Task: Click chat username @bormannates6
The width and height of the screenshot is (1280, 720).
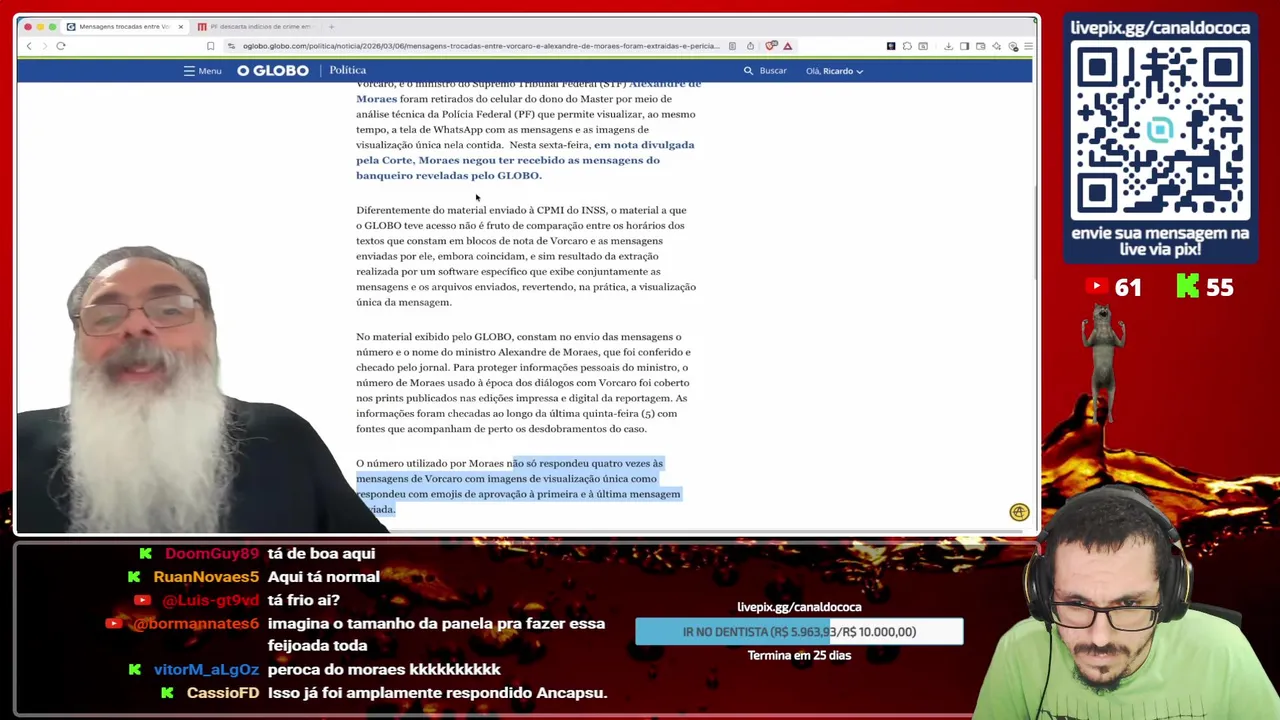Action: (x=196, y=624)
